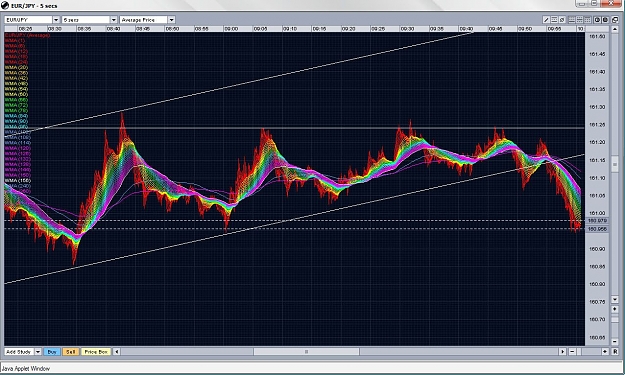
Task: Click the vertical zoom slider handle
Action: click(615, 319)
